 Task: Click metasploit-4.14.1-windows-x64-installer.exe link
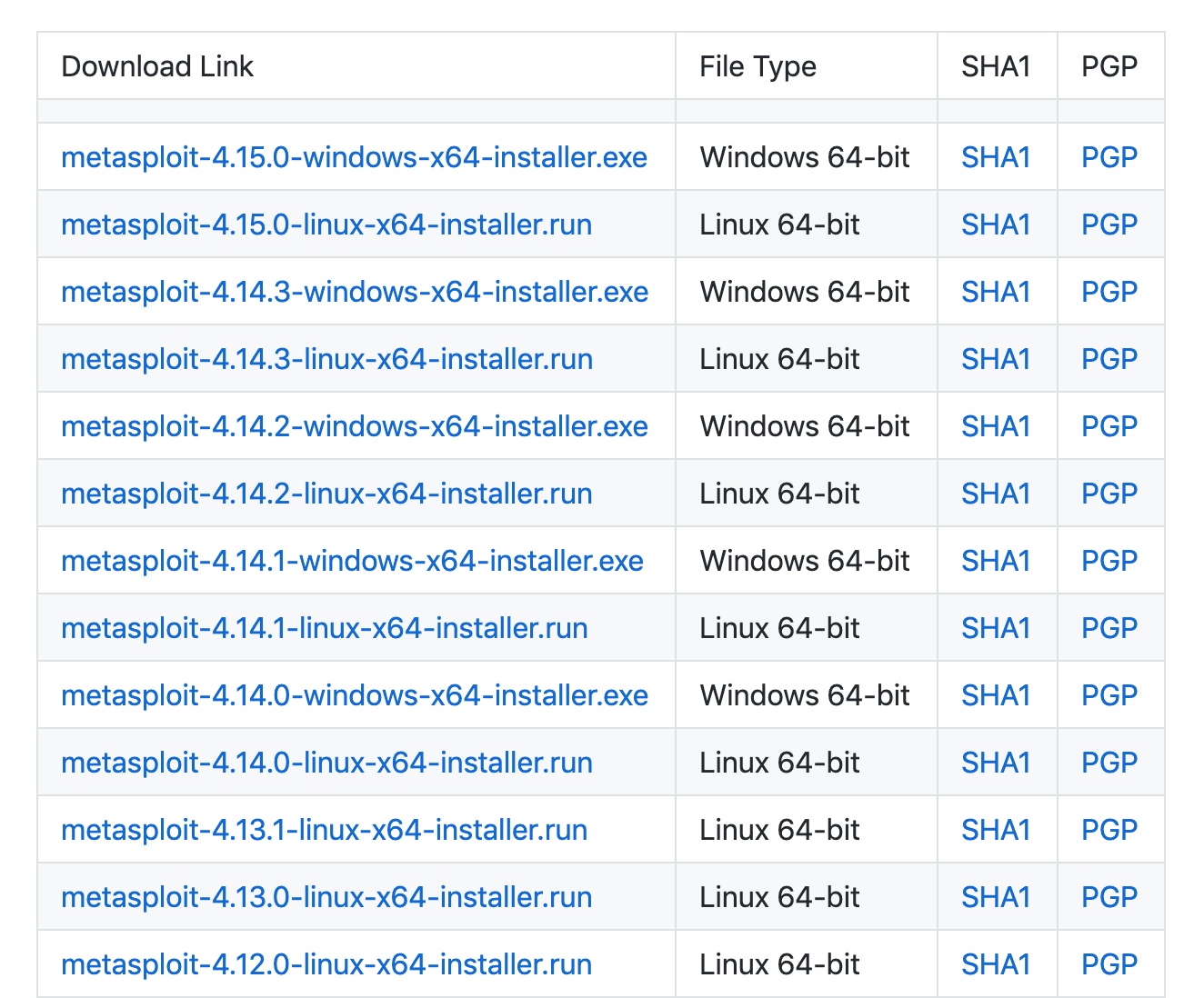point(352,561)
